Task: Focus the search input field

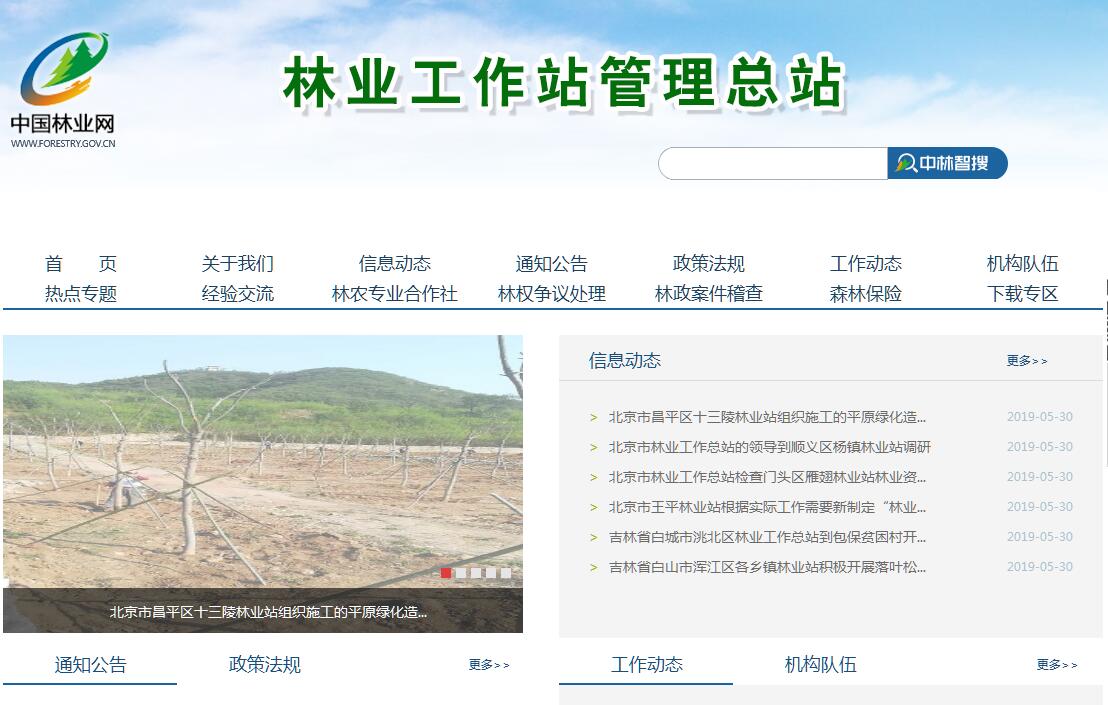Action: tap(772, 164)
